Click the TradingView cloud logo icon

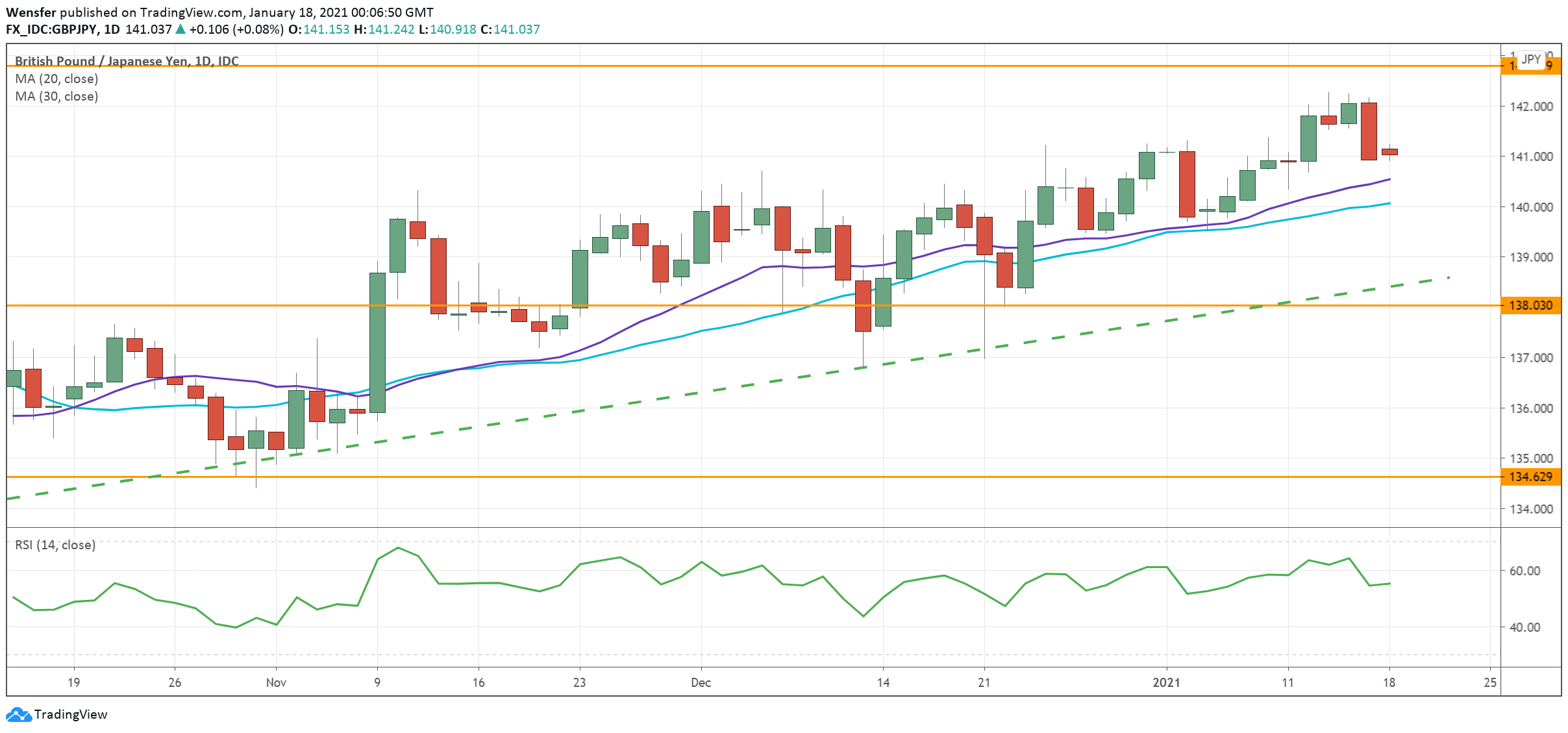pyautogui.click(x=18, y=715)
